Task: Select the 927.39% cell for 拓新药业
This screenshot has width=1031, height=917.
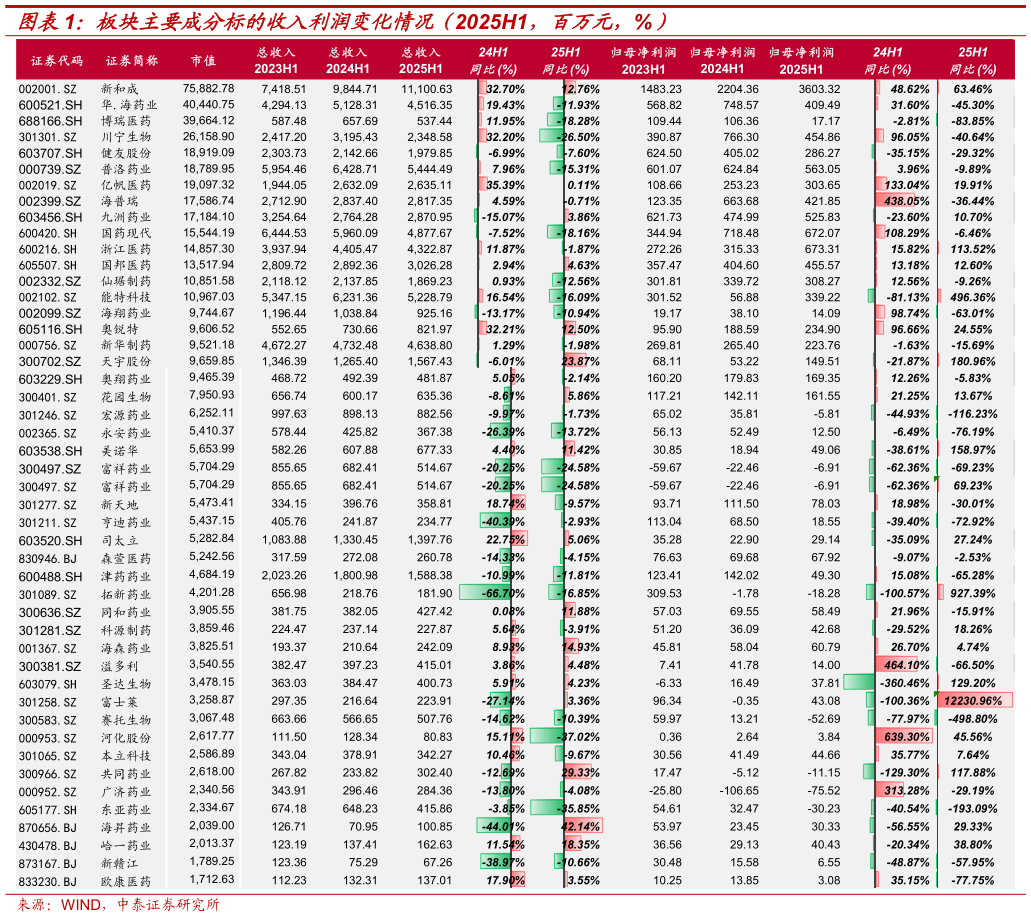Action: pyautogui.click(x=973, y=593)
